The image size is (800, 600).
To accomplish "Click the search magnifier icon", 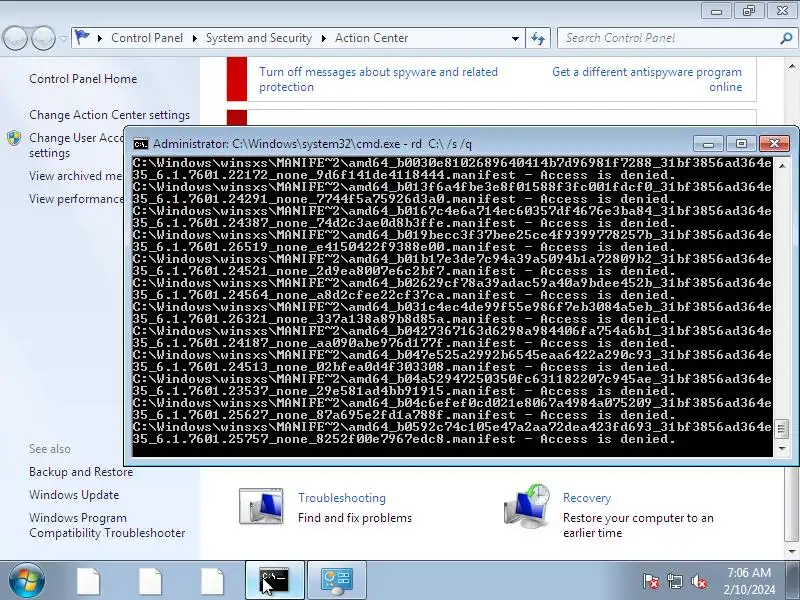I will point(786,38).
